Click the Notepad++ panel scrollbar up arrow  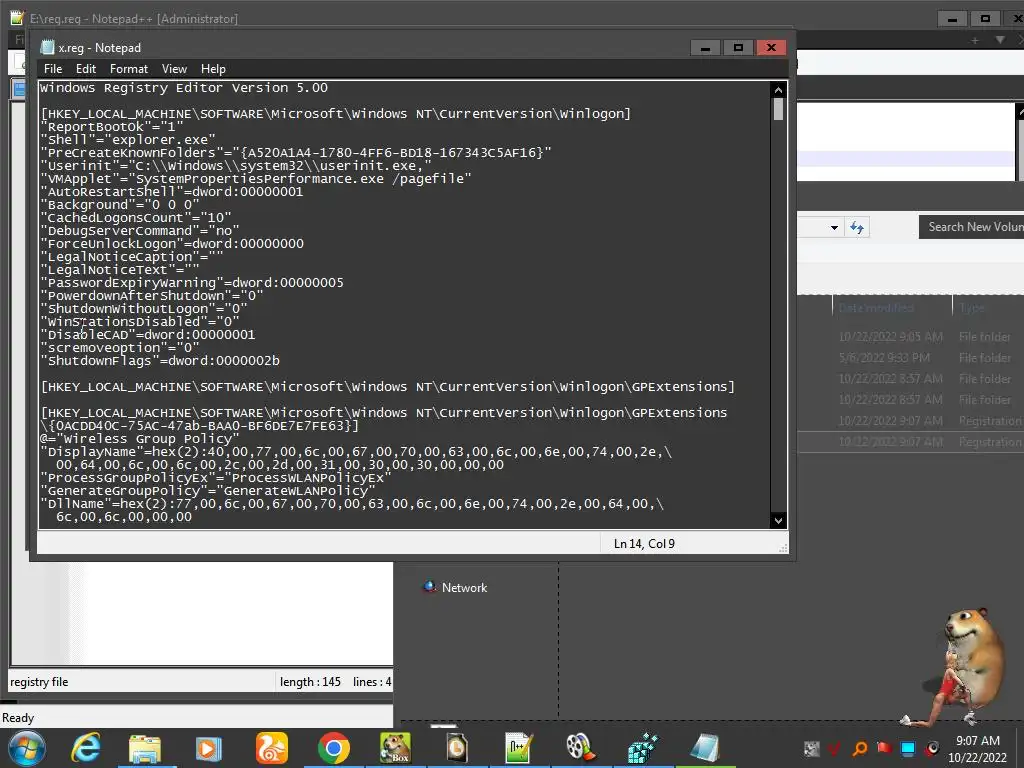click(1020, 112)
